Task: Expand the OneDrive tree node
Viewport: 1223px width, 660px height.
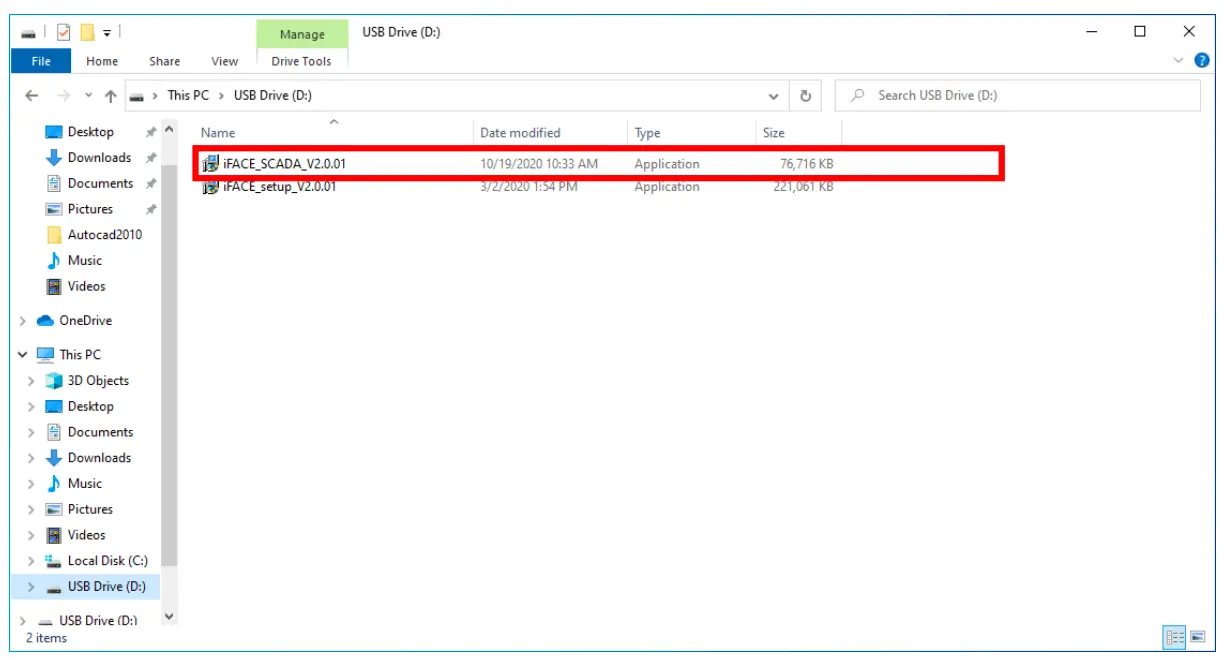Action: click(x=23, y=321)
